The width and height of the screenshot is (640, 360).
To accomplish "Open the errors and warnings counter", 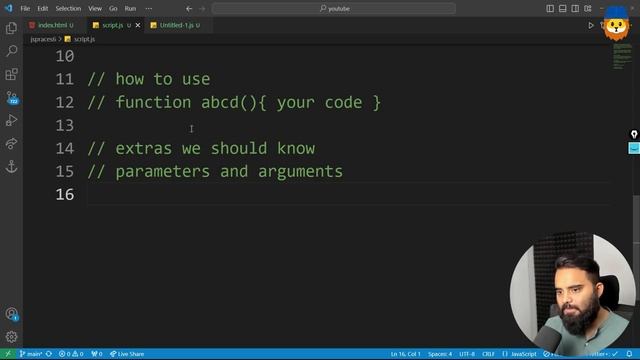I will [71, 354].
